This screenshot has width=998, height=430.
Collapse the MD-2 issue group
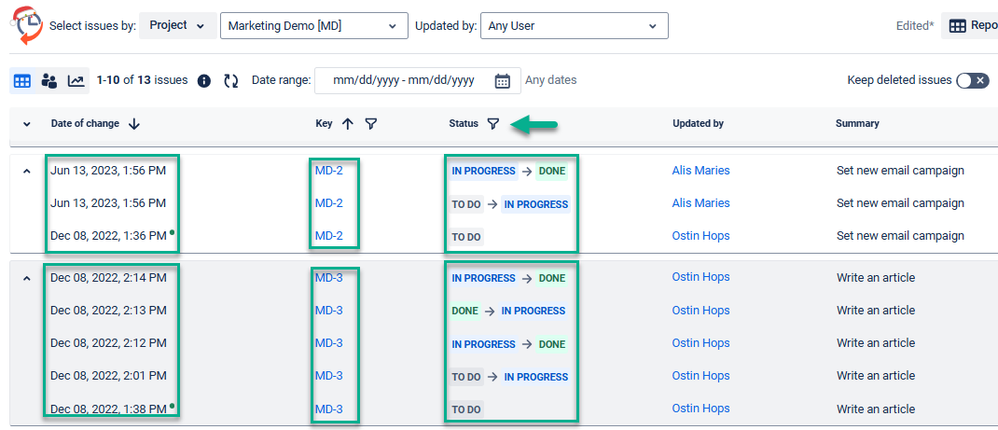27,170
